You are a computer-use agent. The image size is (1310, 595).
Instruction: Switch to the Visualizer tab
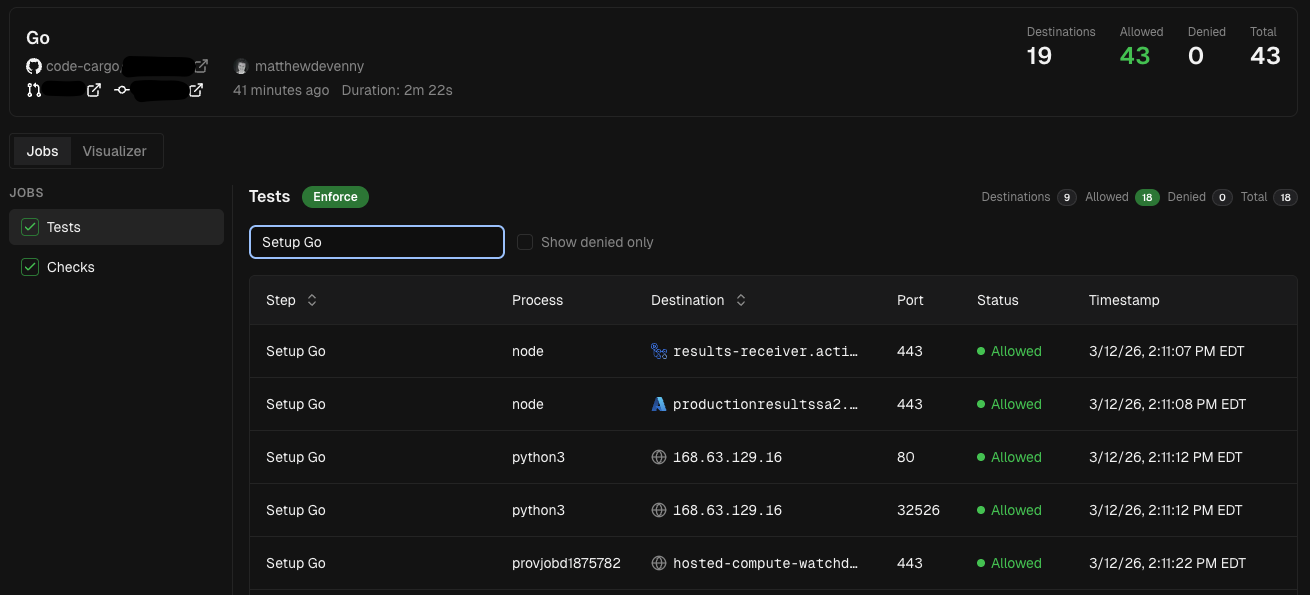[x=114, y=151]
